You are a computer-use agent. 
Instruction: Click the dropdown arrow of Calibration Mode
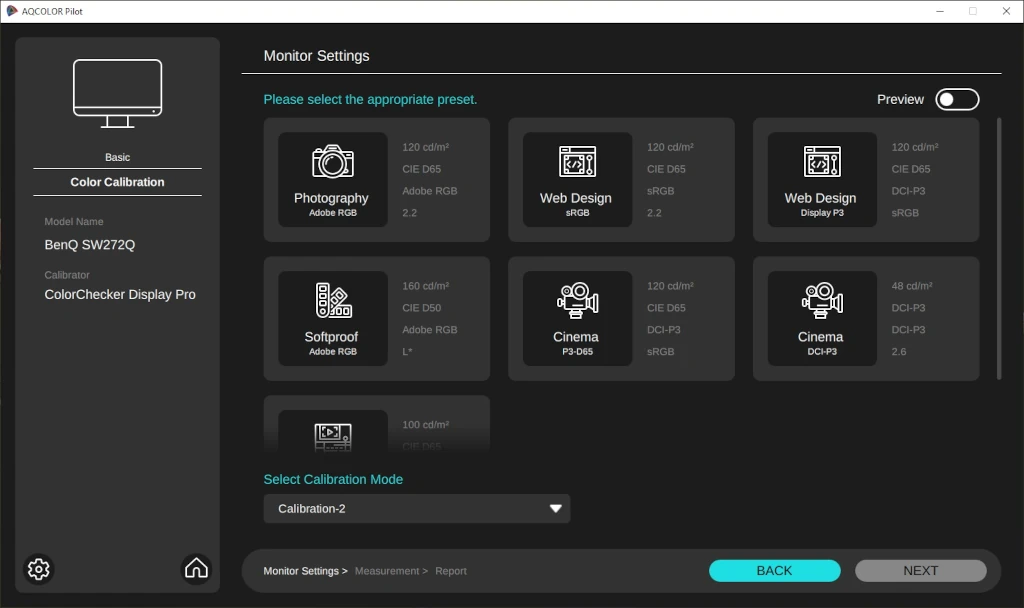pyautogui.click(x=556, y=509)
